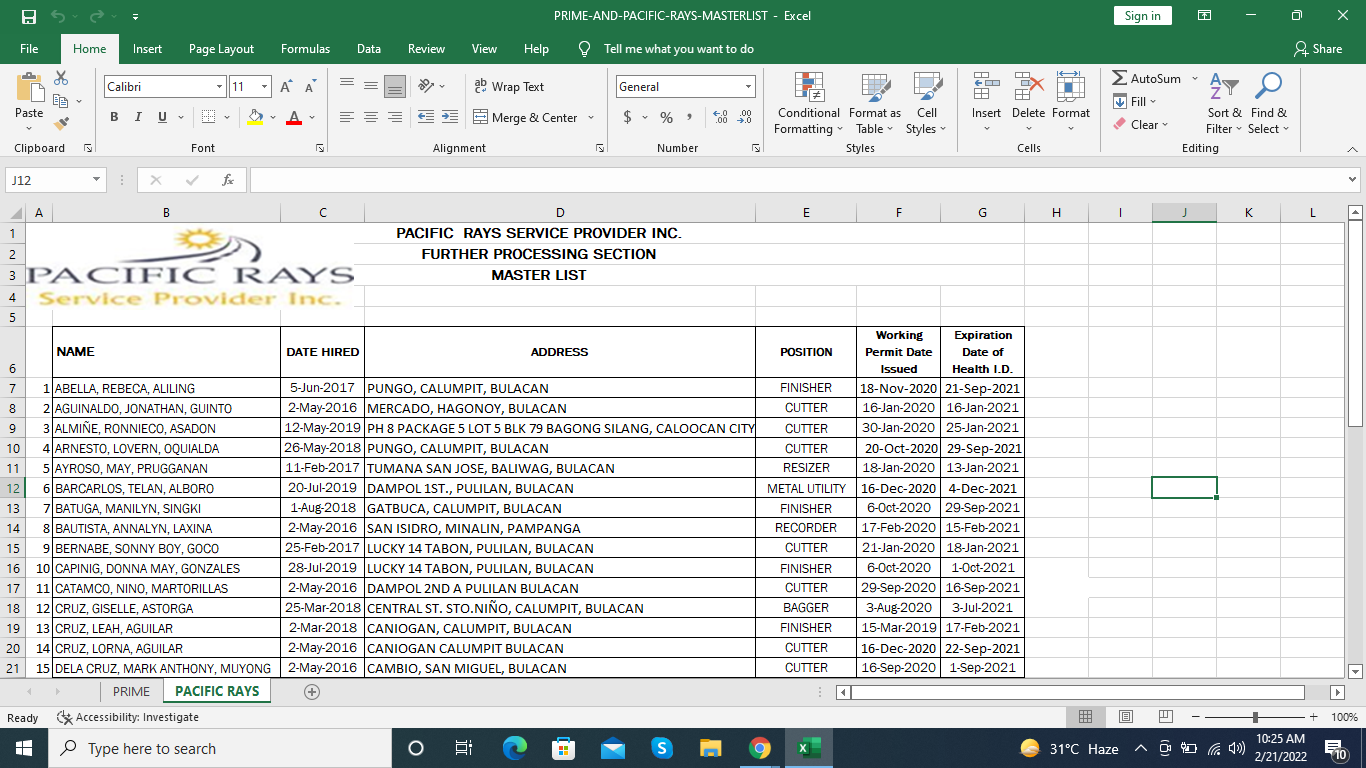Click the Format Painter brush icon
The image size is (1366, 768).
point(61,124)
